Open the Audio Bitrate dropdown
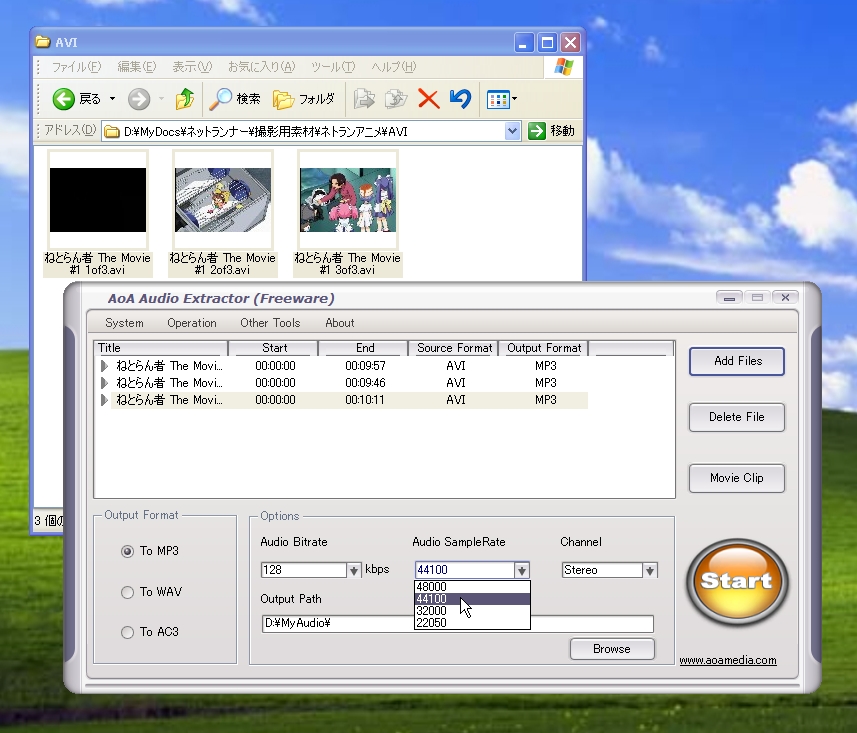Screen dimensions: 857x733 tap(354, 571)
